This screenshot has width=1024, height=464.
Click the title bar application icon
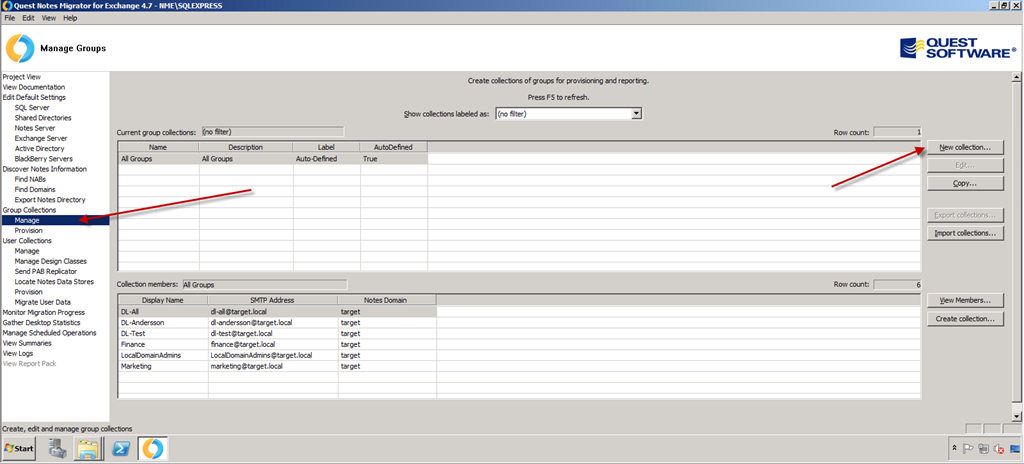pos(7,5)
